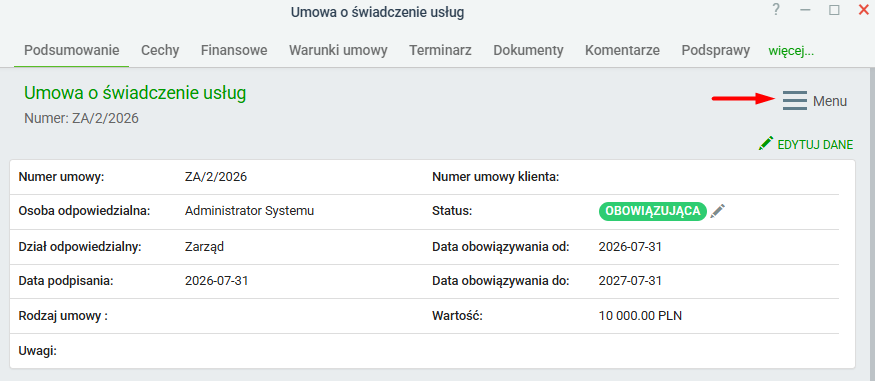Click the Status label
Image resolution: width=875 pixels, height=381 pixels.
click(452, 211)
